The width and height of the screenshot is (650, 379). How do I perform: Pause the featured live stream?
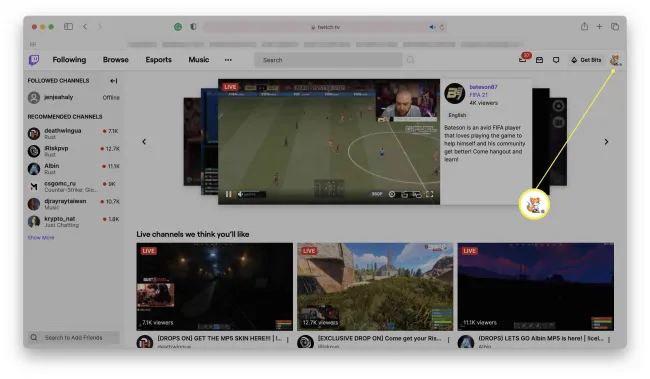point(228,194)
